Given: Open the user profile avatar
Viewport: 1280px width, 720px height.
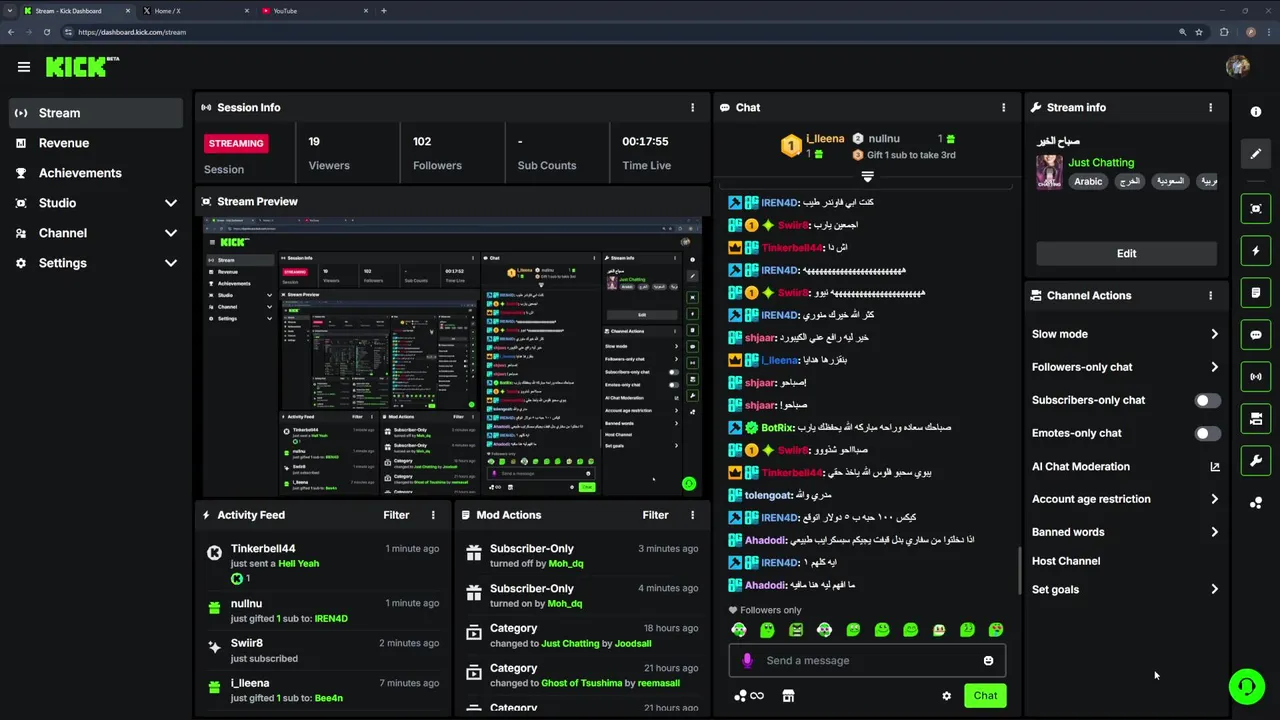Looking at the screenshot, I should (x=1238, y=66).
